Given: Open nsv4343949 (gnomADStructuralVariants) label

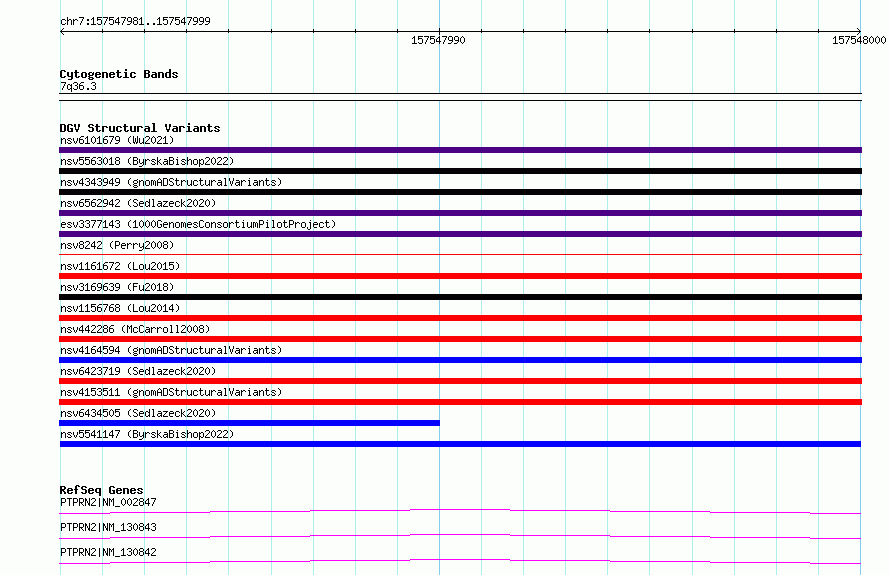Looking at the screenshot, I should tap(171, 182).
